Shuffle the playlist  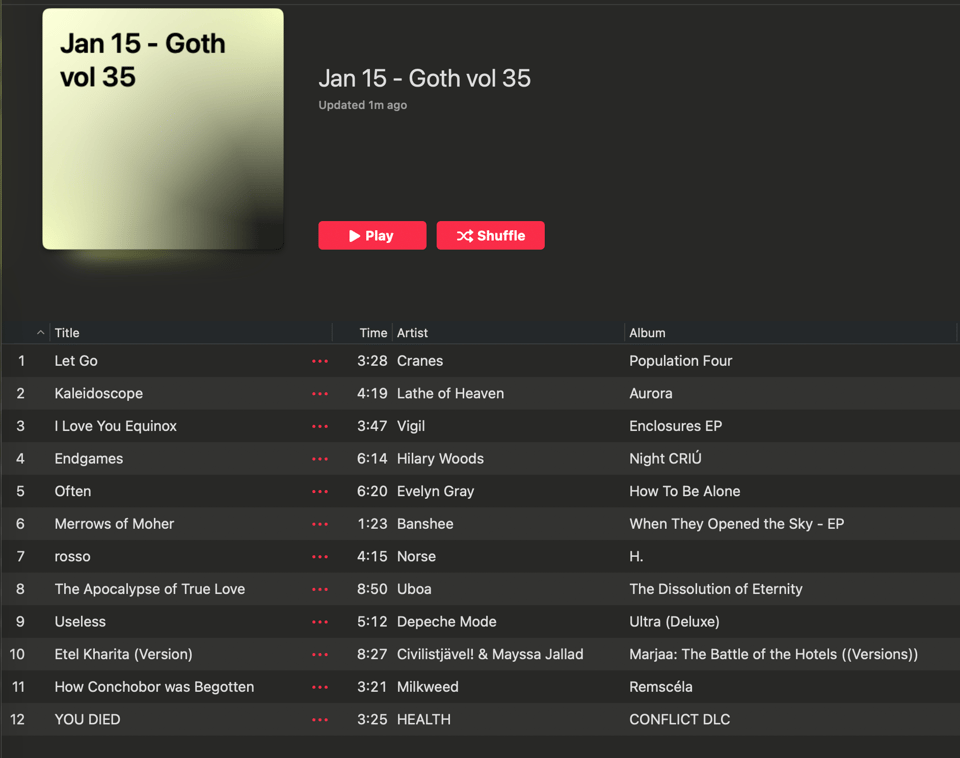click(x=490, y=236)
